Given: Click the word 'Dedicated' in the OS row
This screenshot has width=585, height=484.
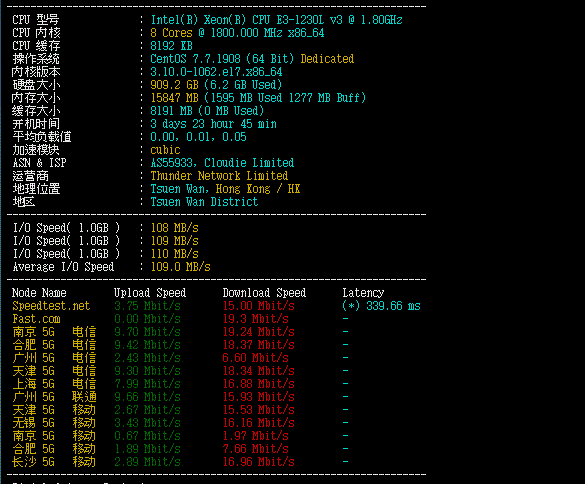Looking at the screenshot, I should [x=327, y=59].
